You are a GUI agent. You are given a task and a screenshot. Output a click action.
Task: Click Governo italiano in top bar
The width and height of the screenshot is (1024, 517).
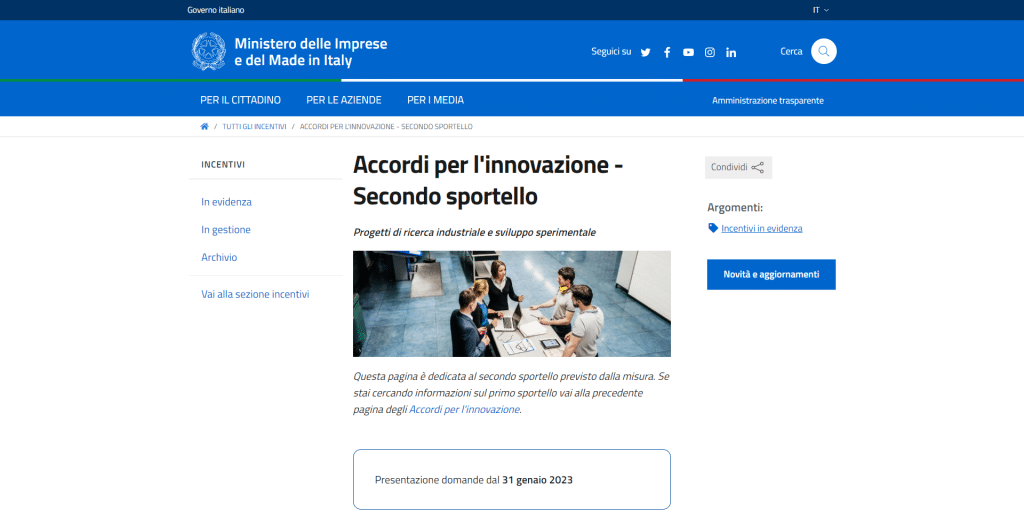coord(216,10)
